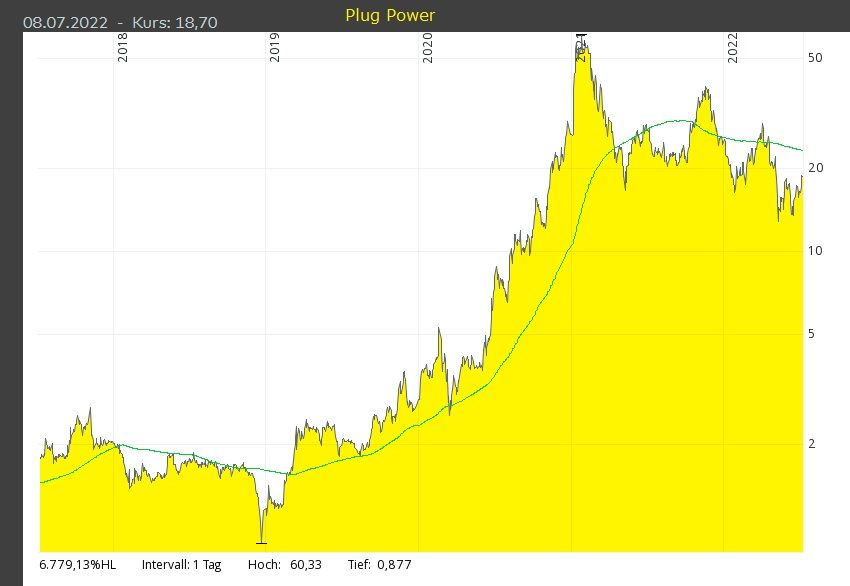Click the Tief: 0,877 low value
Viewport: 850px width, 586px height.
379,565
